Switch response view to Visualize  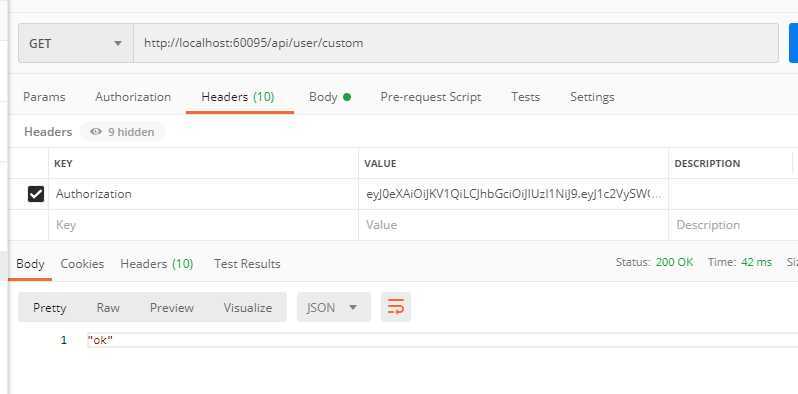click(248, 307)
